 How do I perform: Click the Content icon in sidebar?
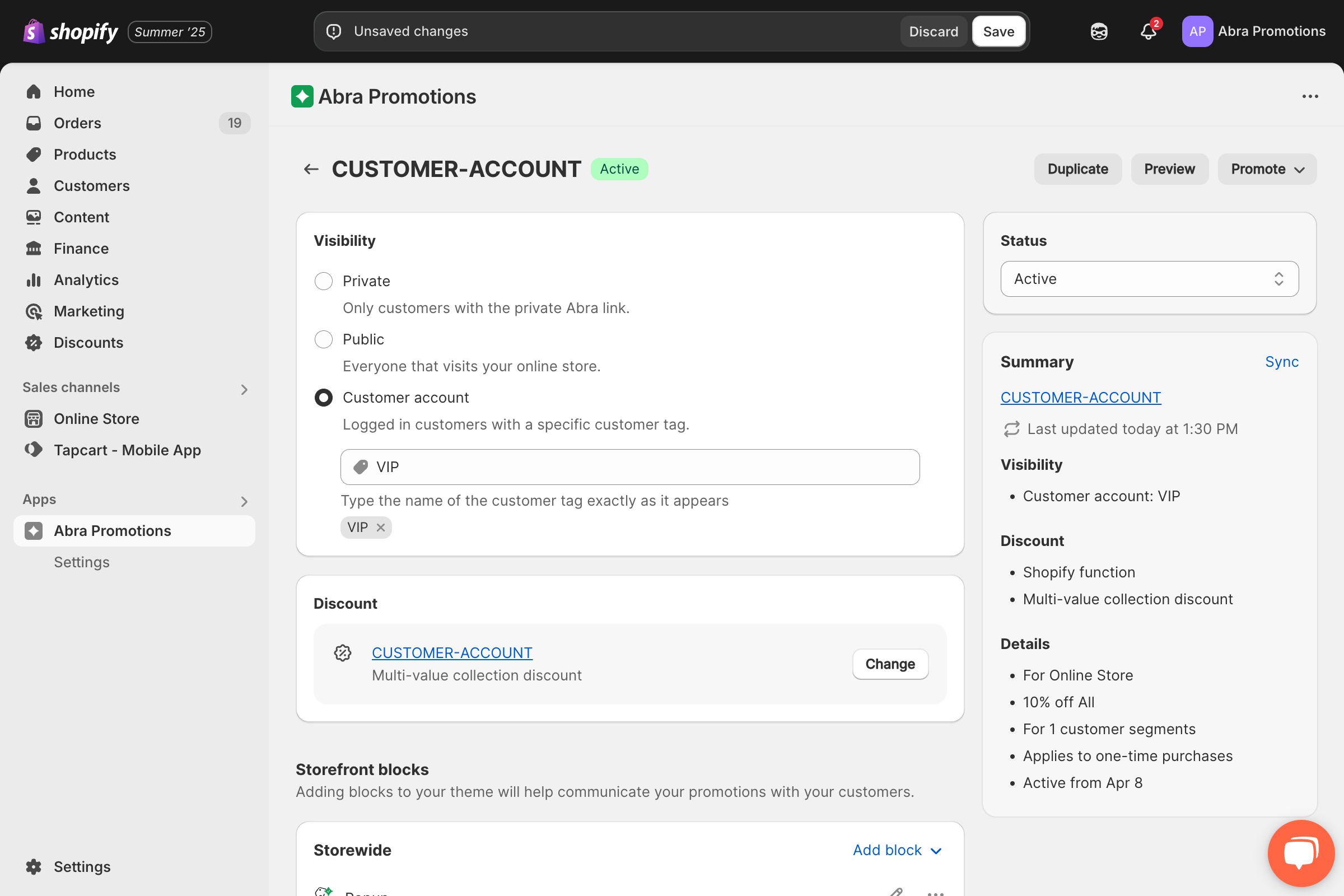coord(34,217)
